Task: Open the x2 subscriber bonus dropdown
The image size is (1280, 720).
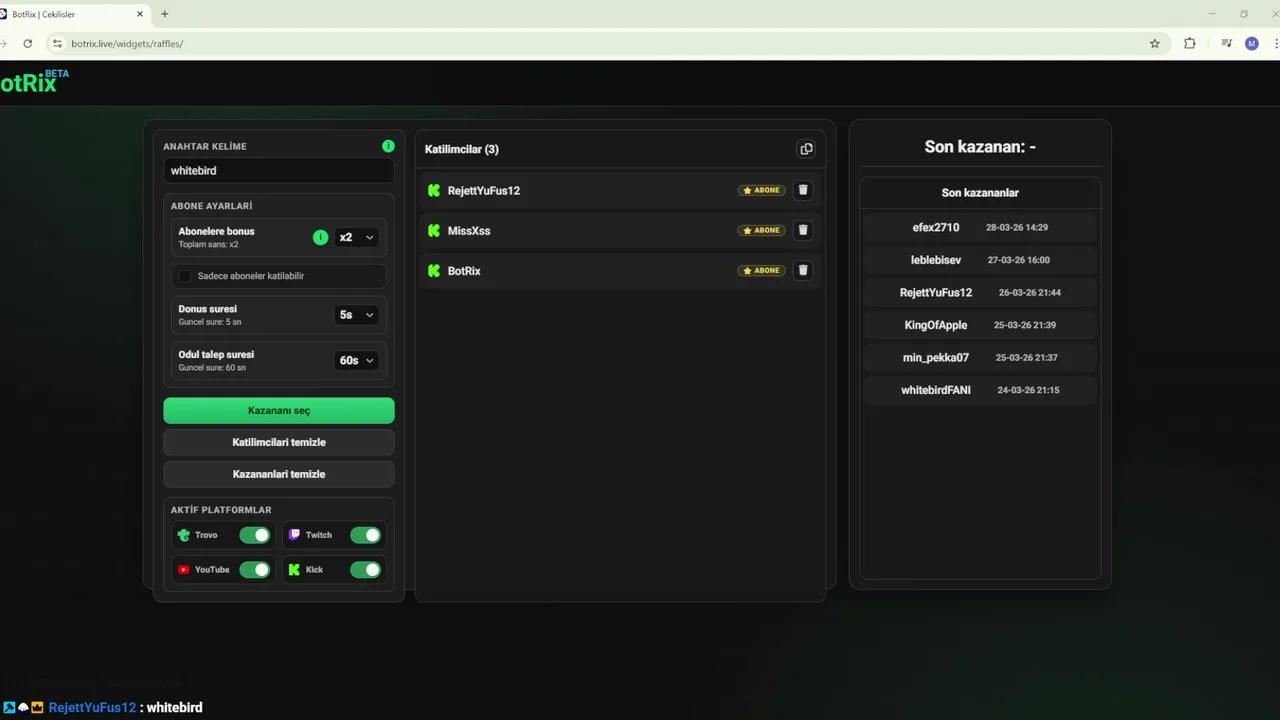Action: coord(356,238)
